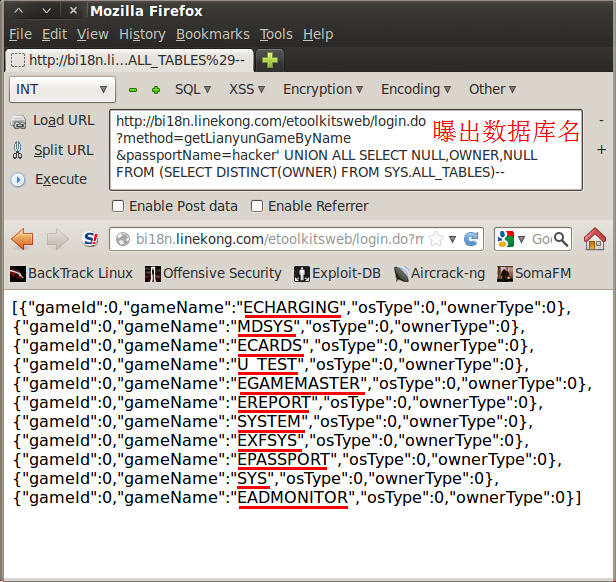
Task: Bookmark page with the star icon
Action: 436,239
